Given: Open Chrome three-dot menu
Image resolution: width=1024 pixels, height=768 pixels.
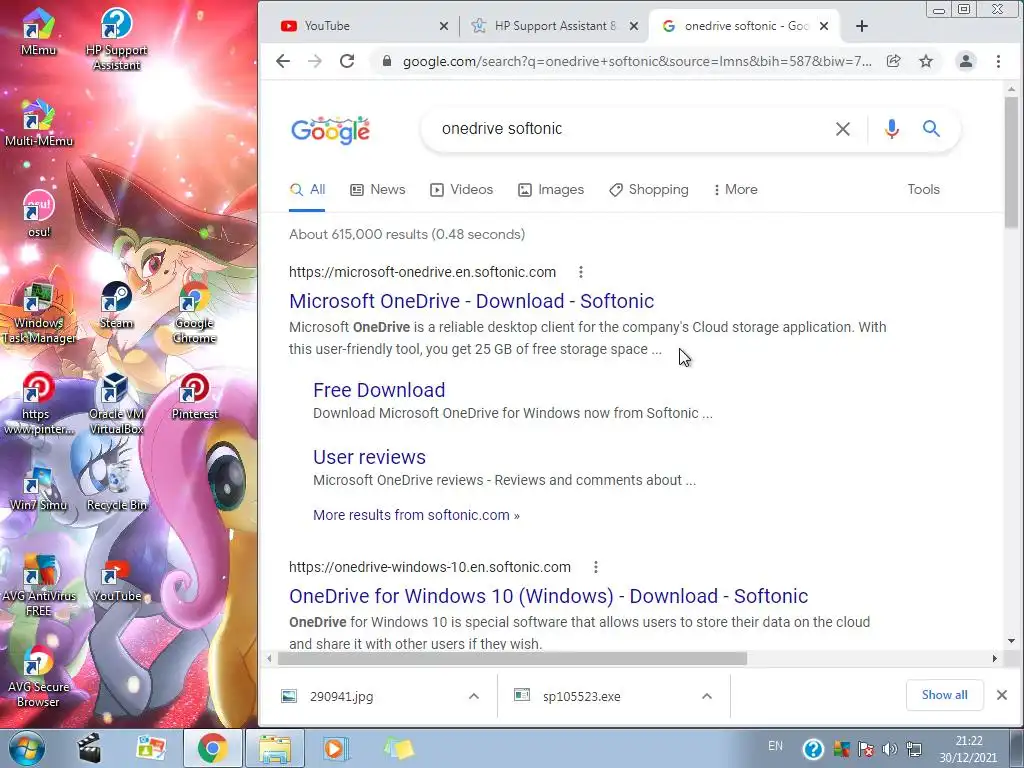Looking at the screenshot, I should tap(998, 61).
